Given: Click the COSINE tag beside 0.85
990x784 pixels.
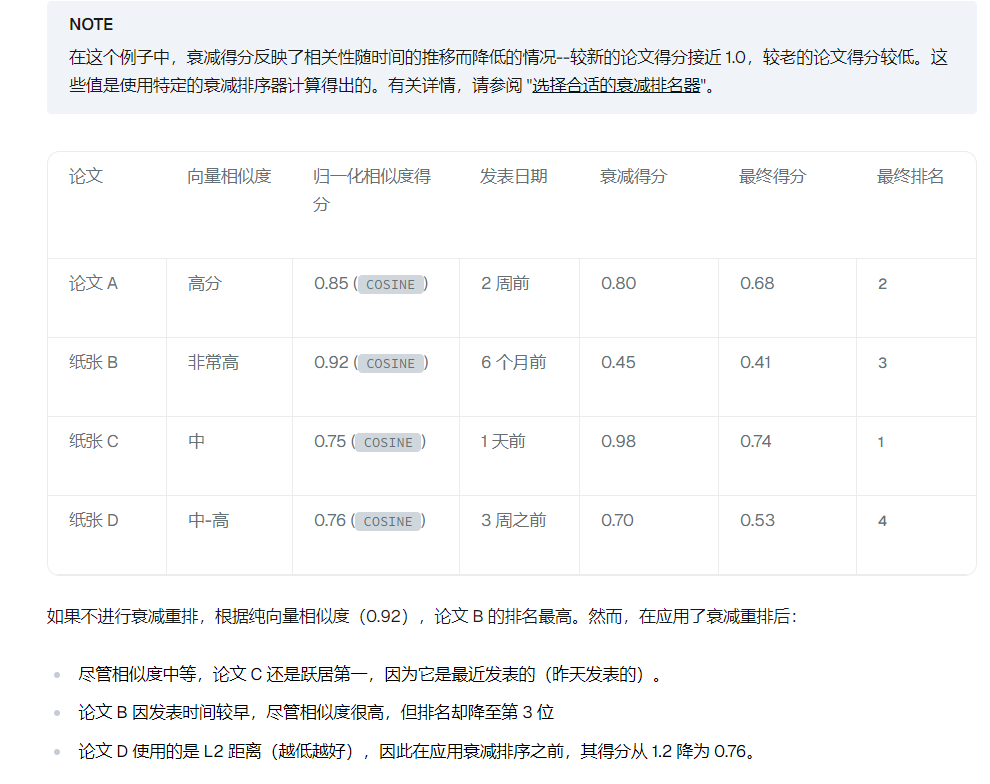Looking at the screenshot, I should (391, 285).
